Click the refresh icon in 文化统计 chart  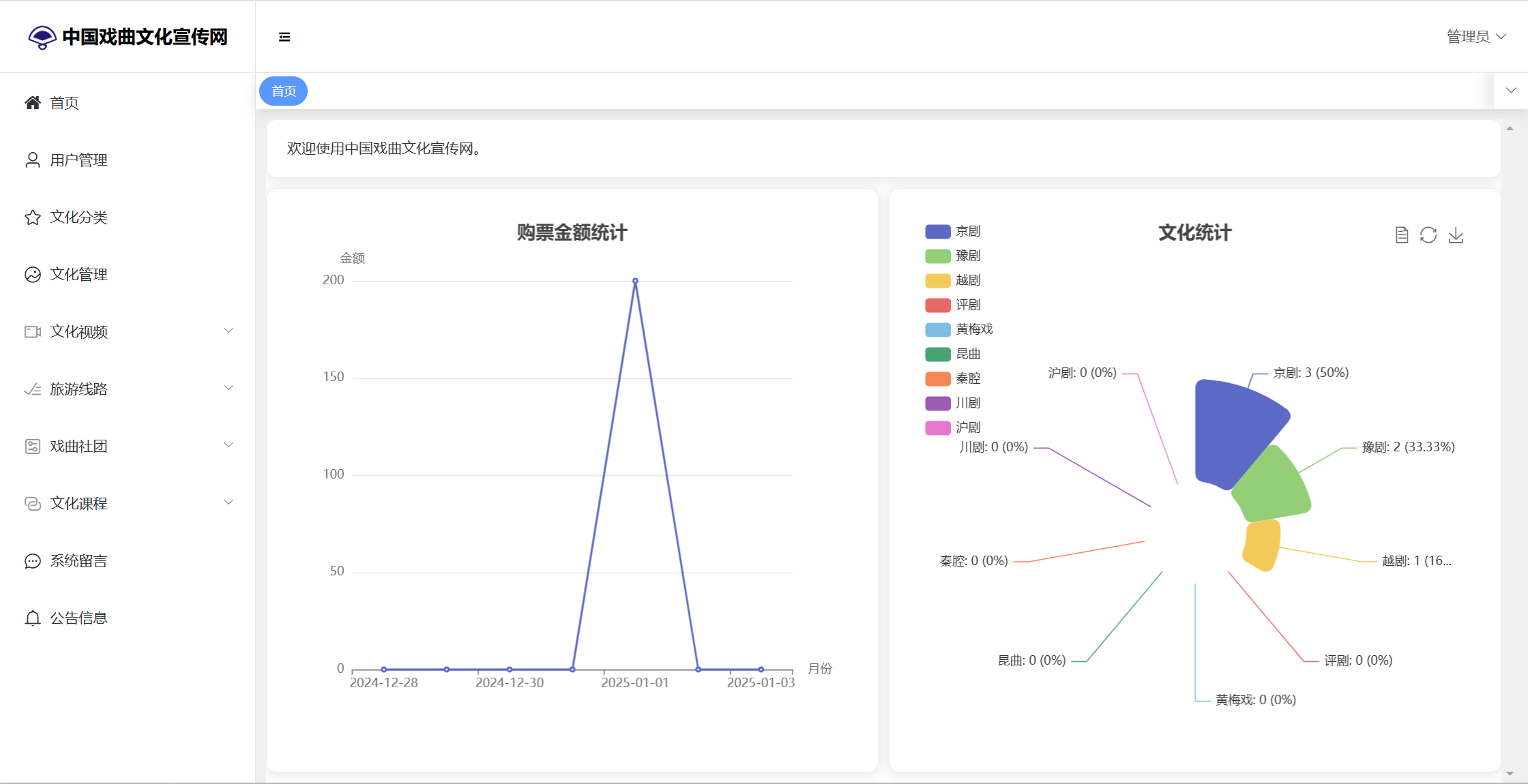[x=1428, y=235]
